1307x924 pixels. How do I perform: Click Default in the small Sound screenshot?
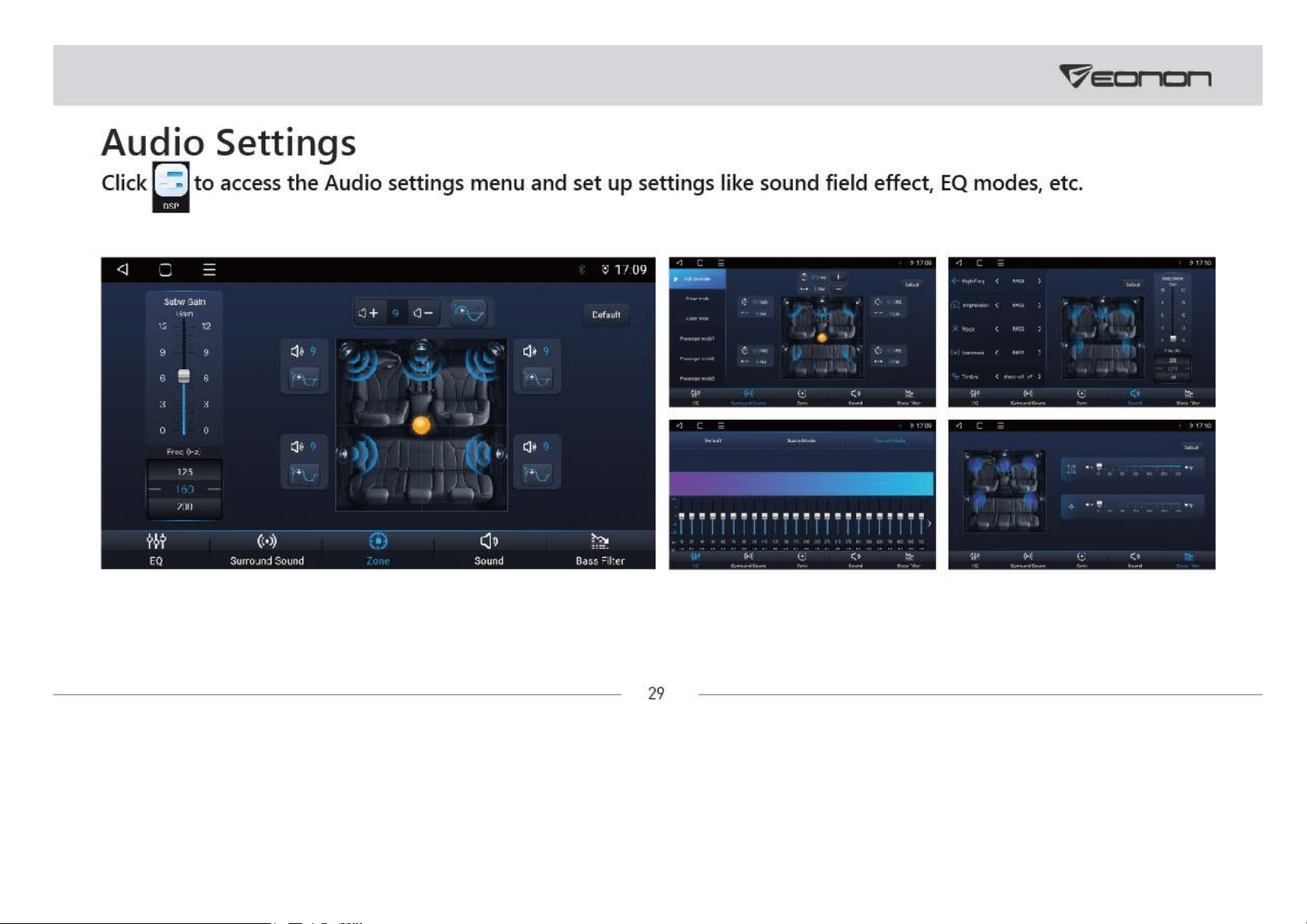click(1133, 285)
